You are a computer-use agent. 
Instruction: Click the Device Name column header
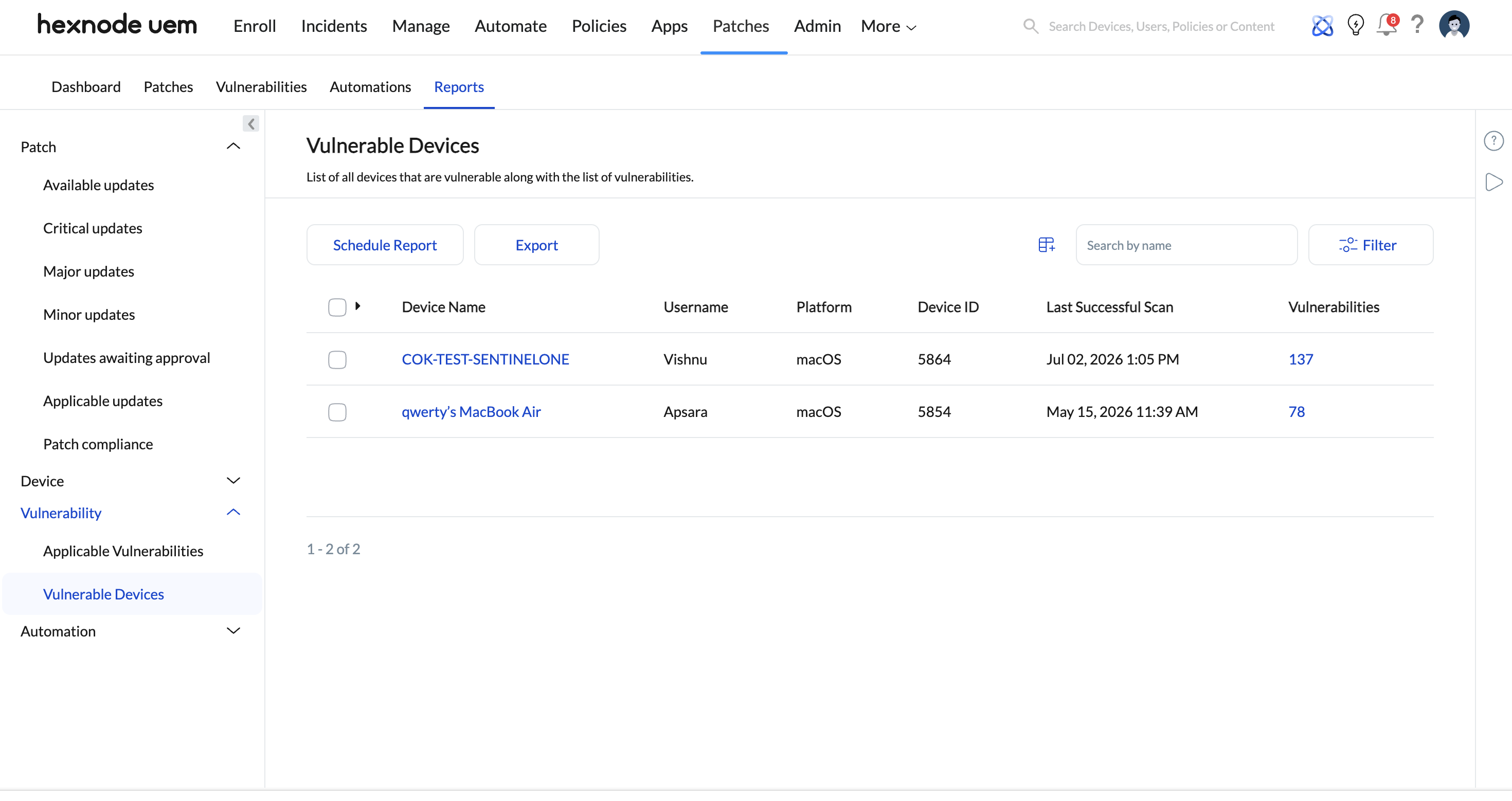(x=443, y=307)
